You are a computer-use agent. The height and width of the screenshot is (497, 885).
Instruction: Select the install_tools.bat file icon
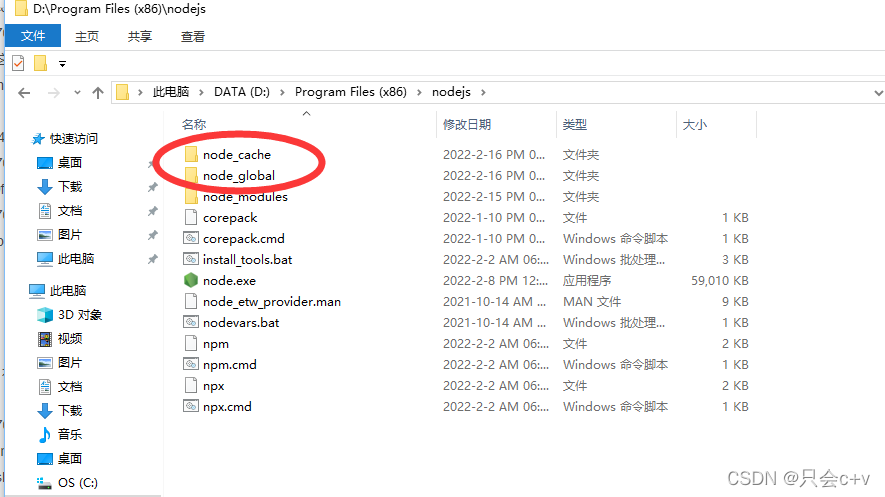191,259
